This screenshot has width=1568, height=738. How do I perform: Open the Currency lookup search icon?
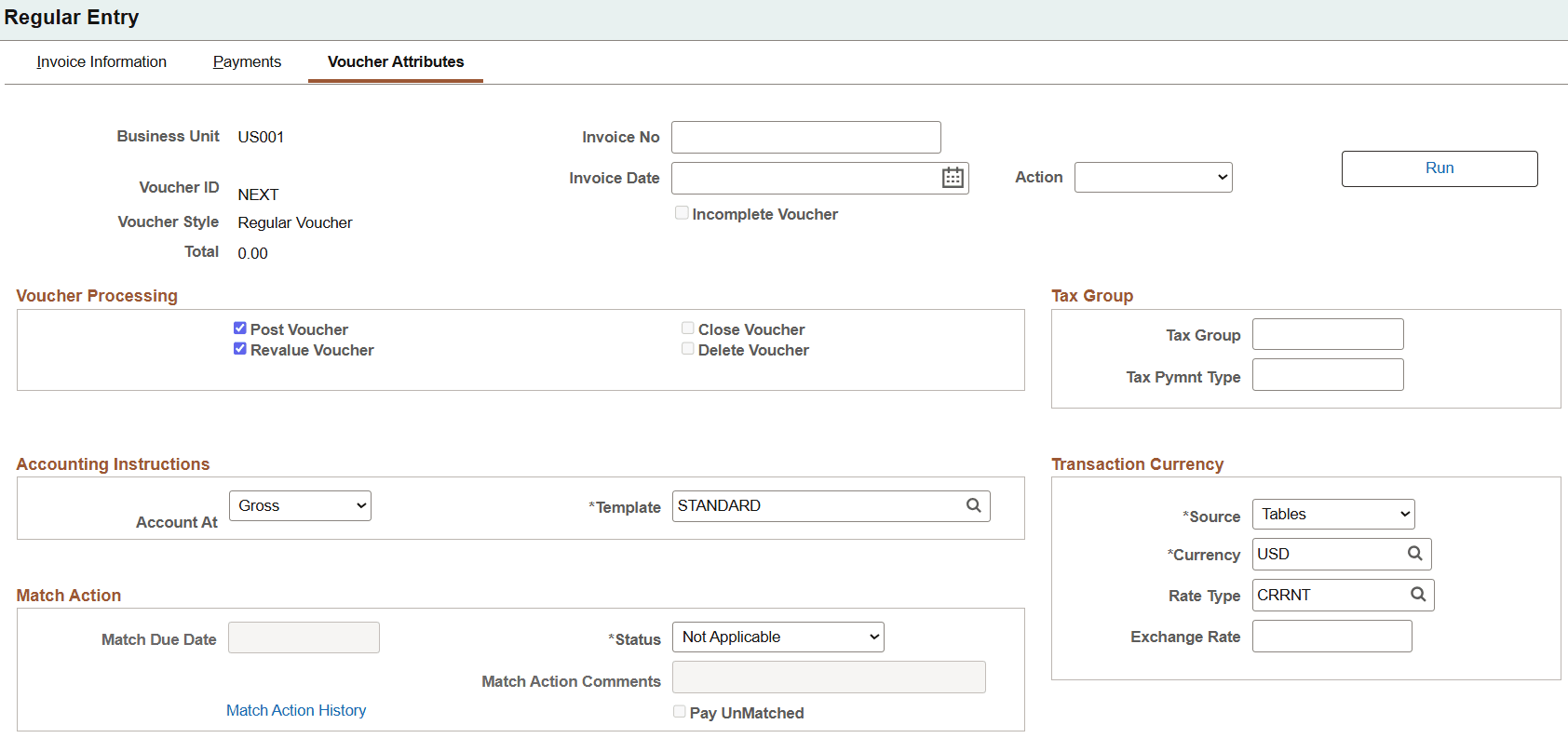pos(1415,554)
